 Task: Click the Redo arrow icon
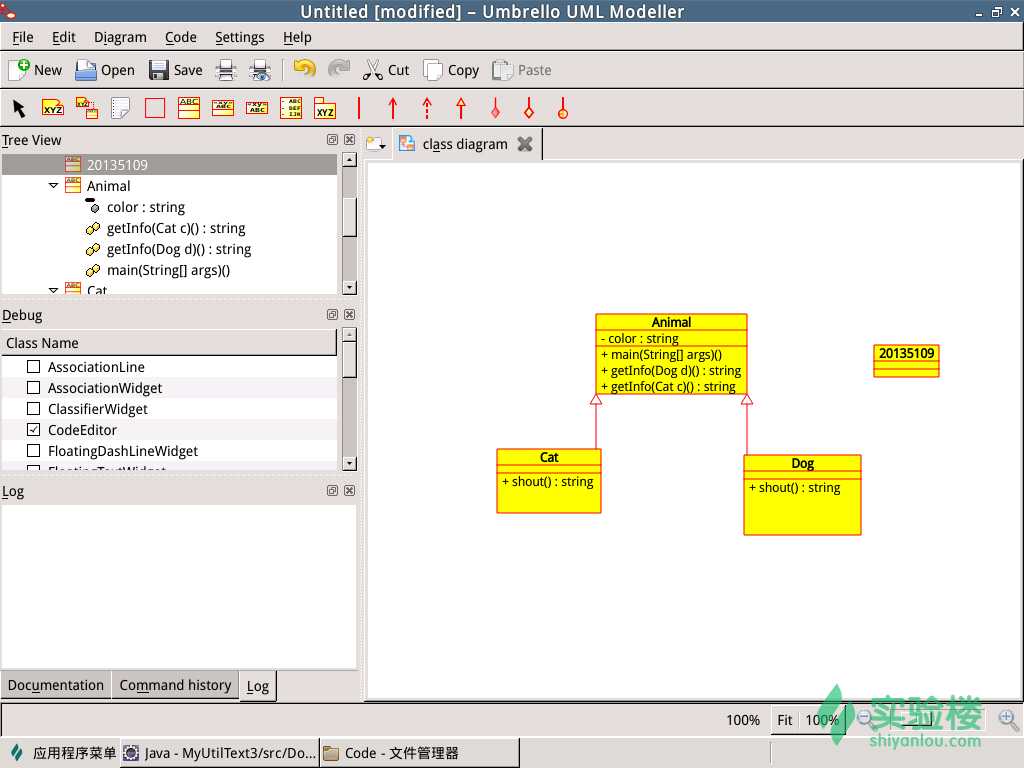click(x=339, y=69)
